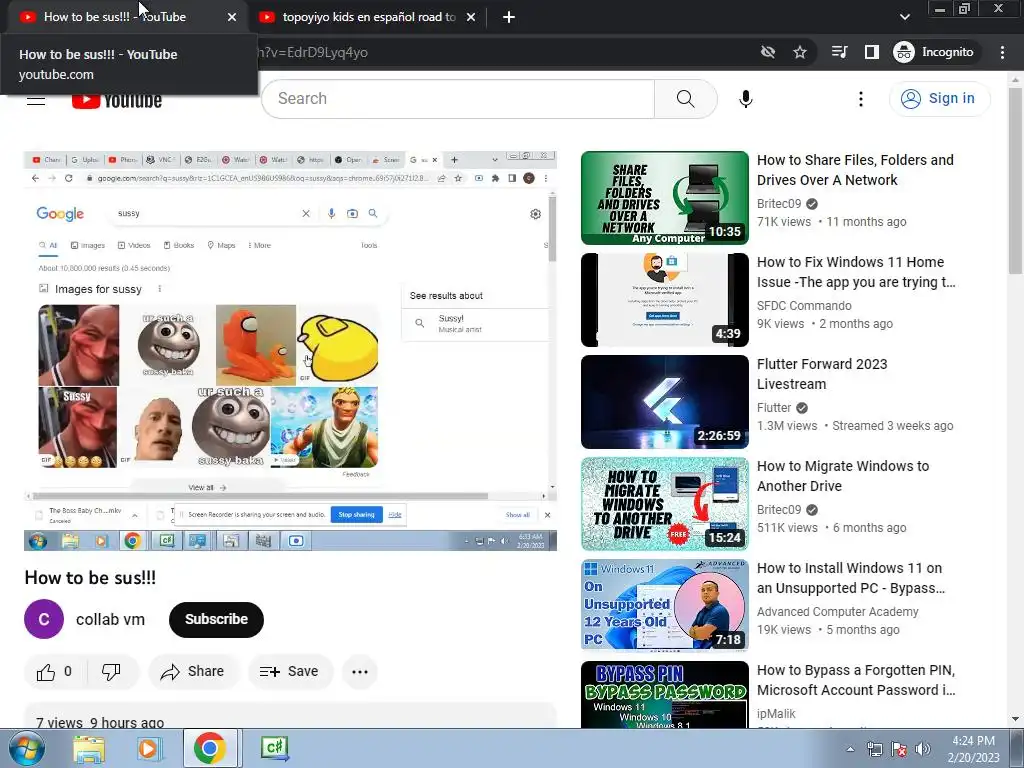1024x768 pixels.
Task: Switch to 'How to be sus!!!' tab
Action: 115,17
